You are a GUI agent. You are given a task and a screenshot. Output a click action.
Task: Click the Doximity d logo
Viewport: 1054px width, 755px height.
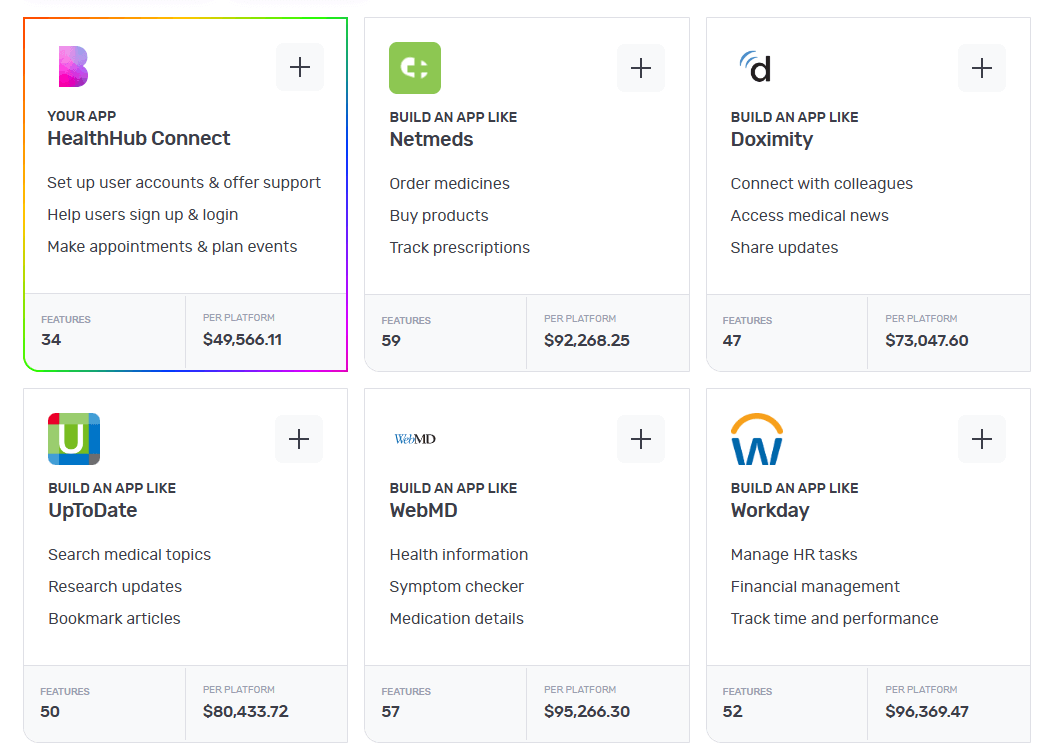pyautogui.click(x=756, y=67)
